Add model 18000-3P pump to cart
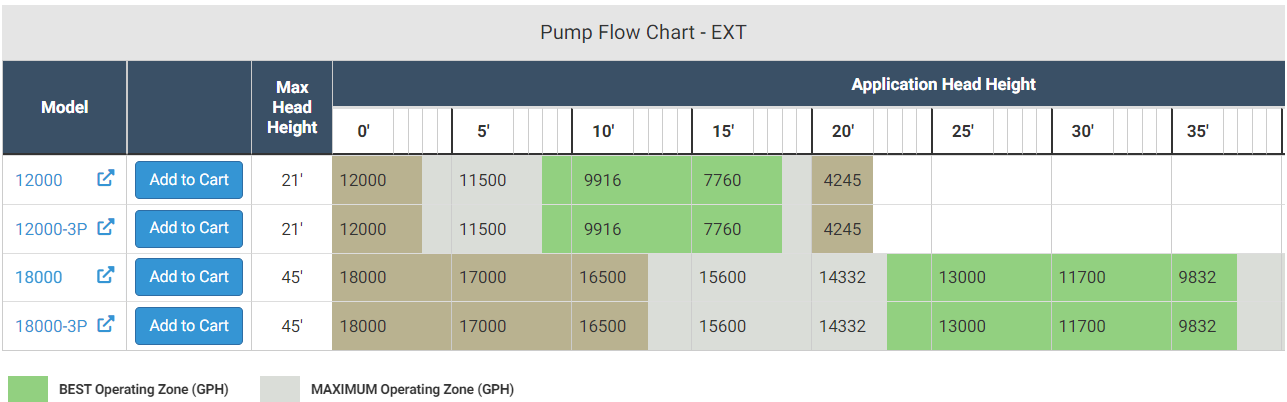This screenshot has width=1287, height=402. [x=189, y=326]
